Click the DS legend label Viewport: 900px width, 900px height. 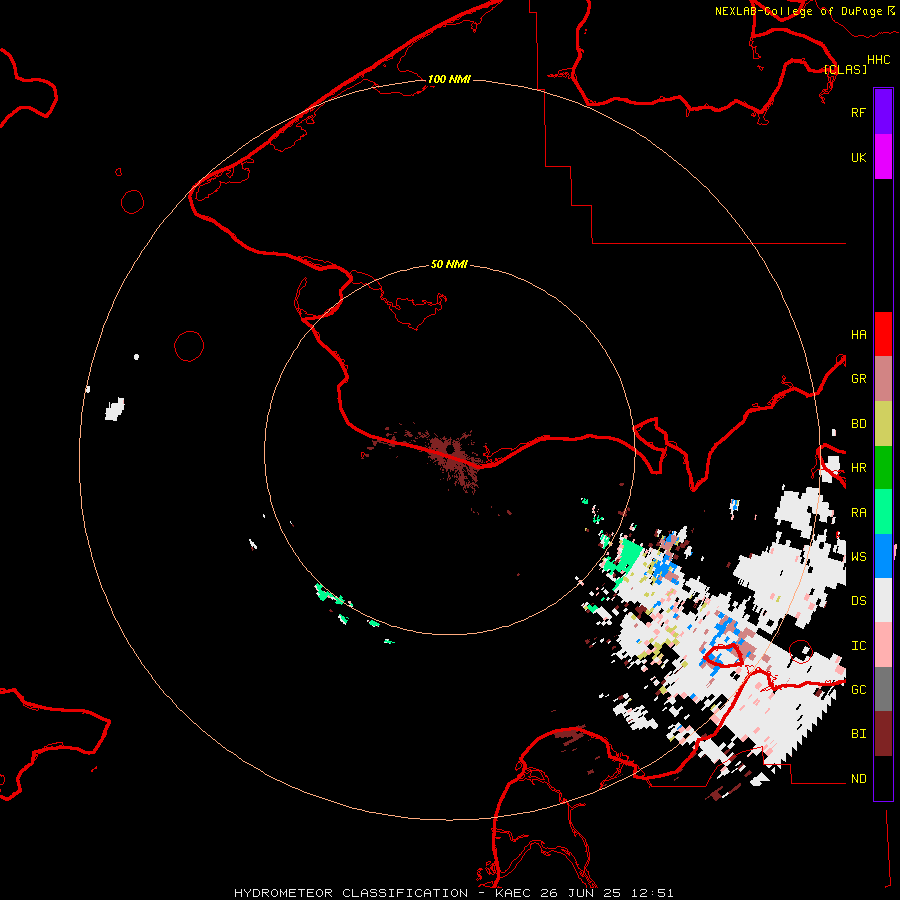(x=858, y=601)
